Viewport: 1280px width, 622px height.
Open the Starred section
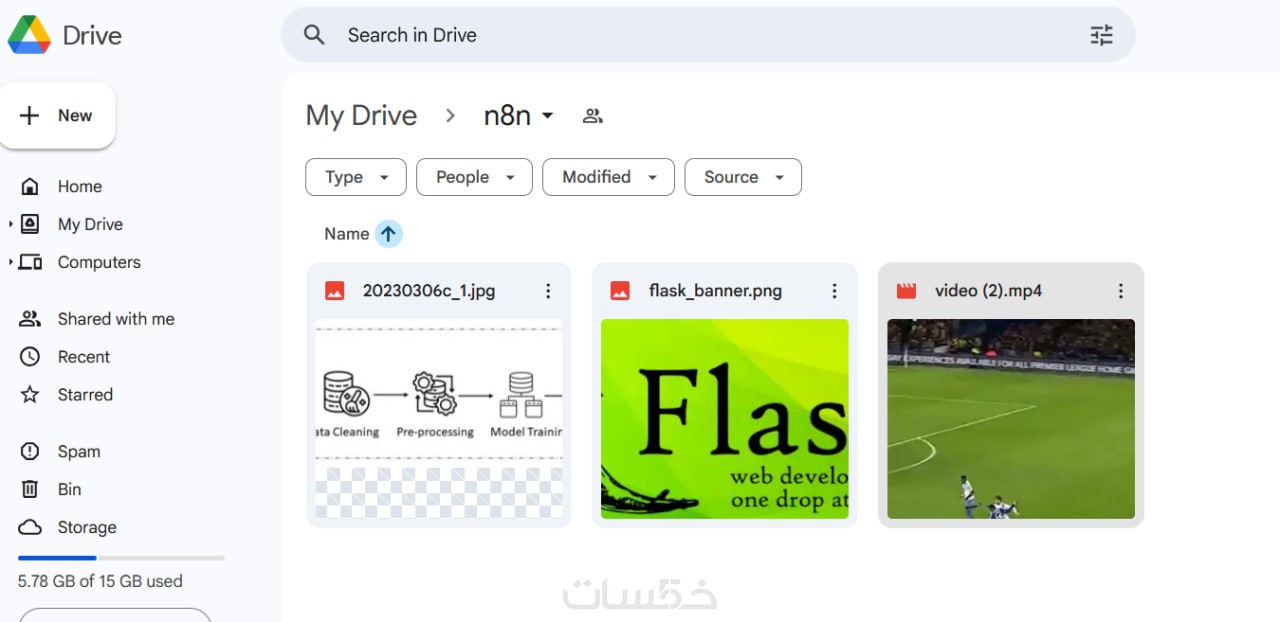(x=85, y=395)
